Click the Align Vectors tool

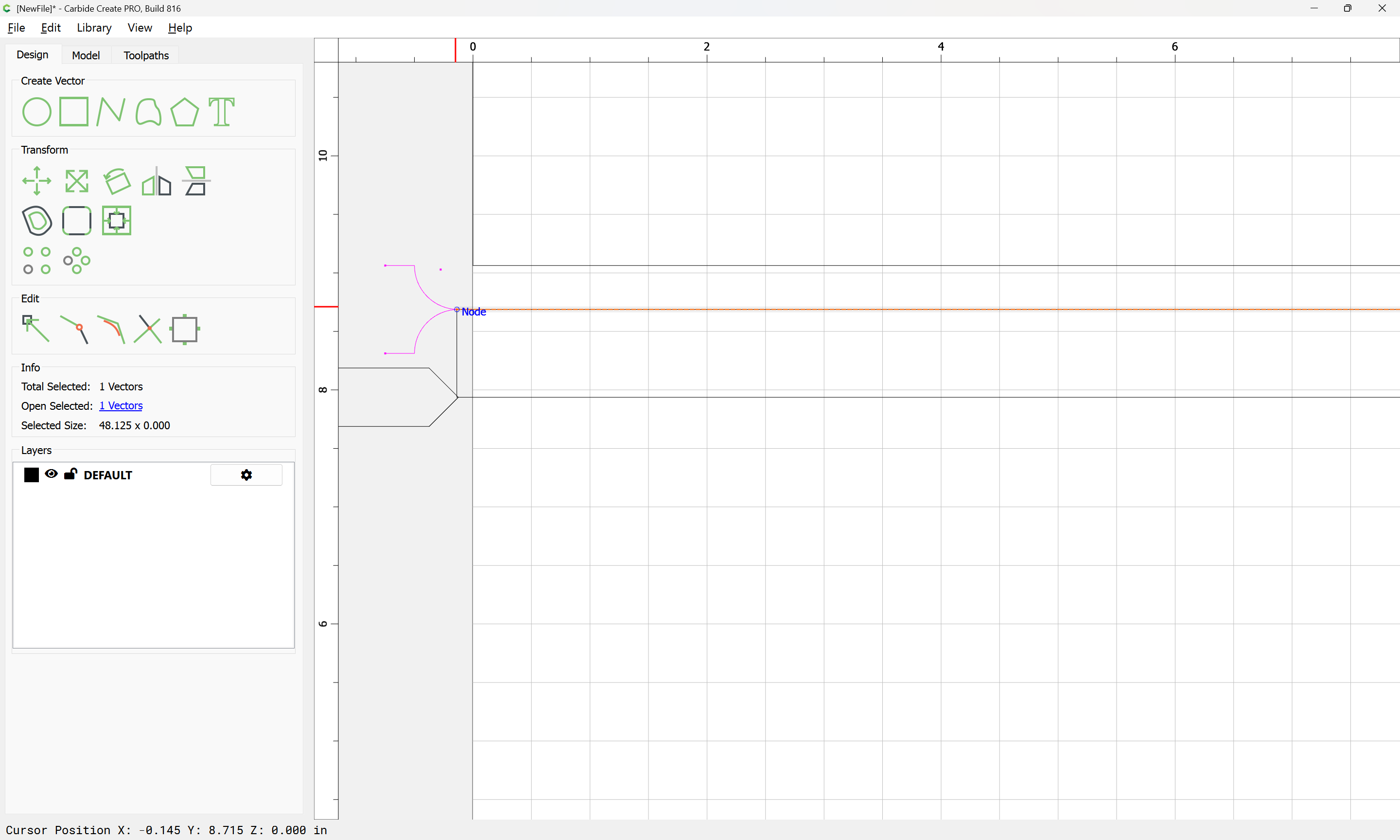point(117,221)
